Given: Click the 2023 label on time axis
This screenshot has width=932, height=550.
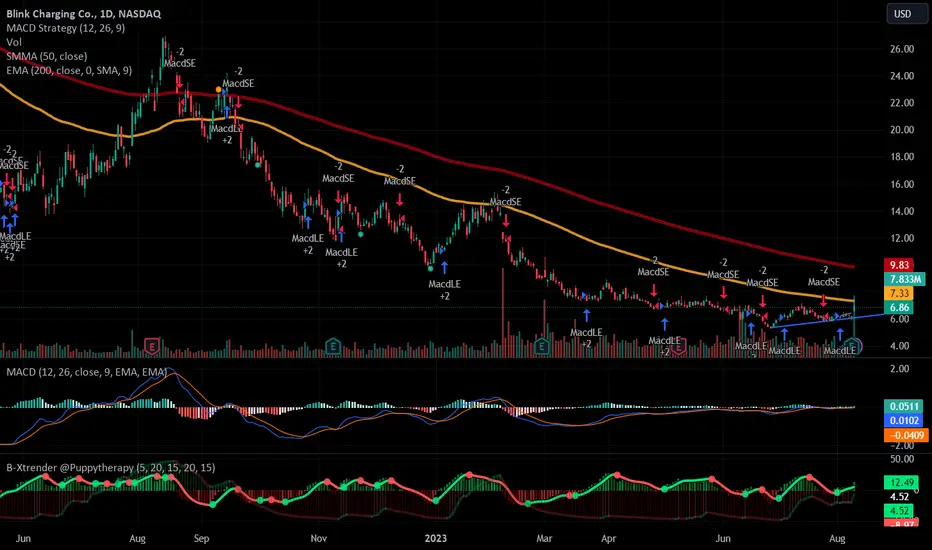Looking at the screenshot, I should [436, 539].
